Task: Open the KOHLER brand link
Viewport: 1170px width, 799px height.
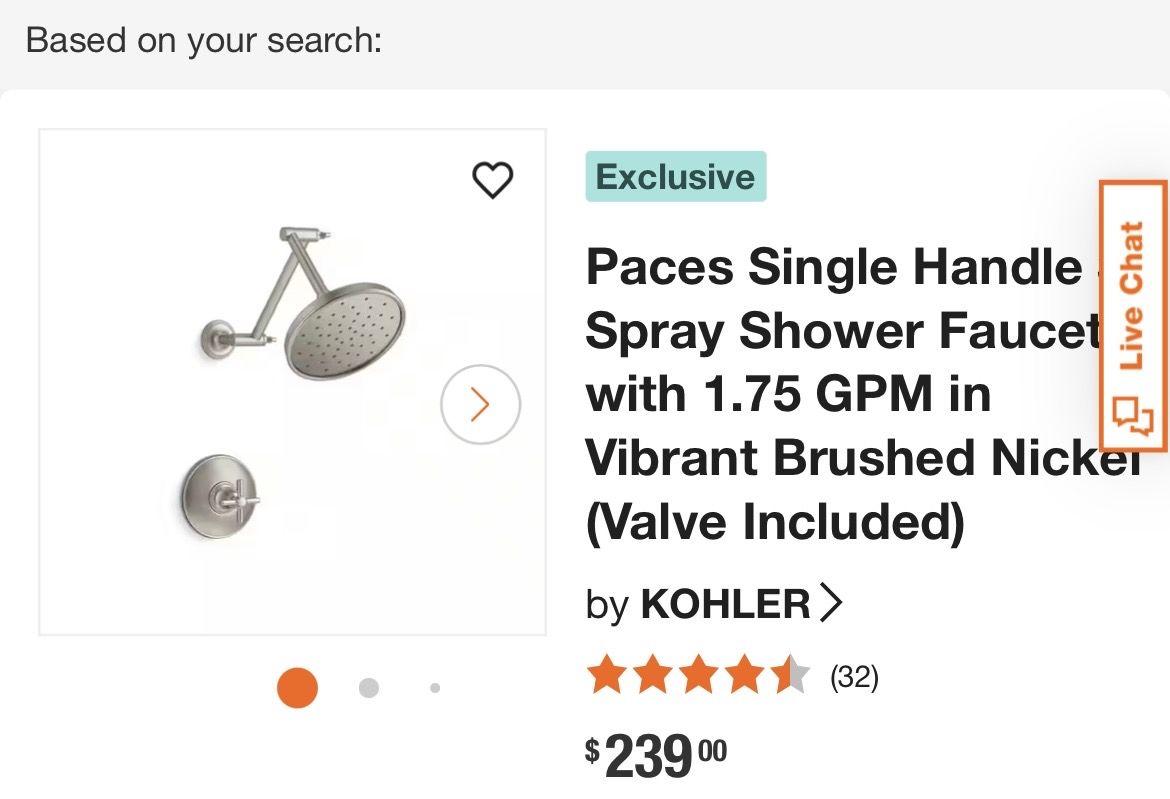Action: [724, 604]
